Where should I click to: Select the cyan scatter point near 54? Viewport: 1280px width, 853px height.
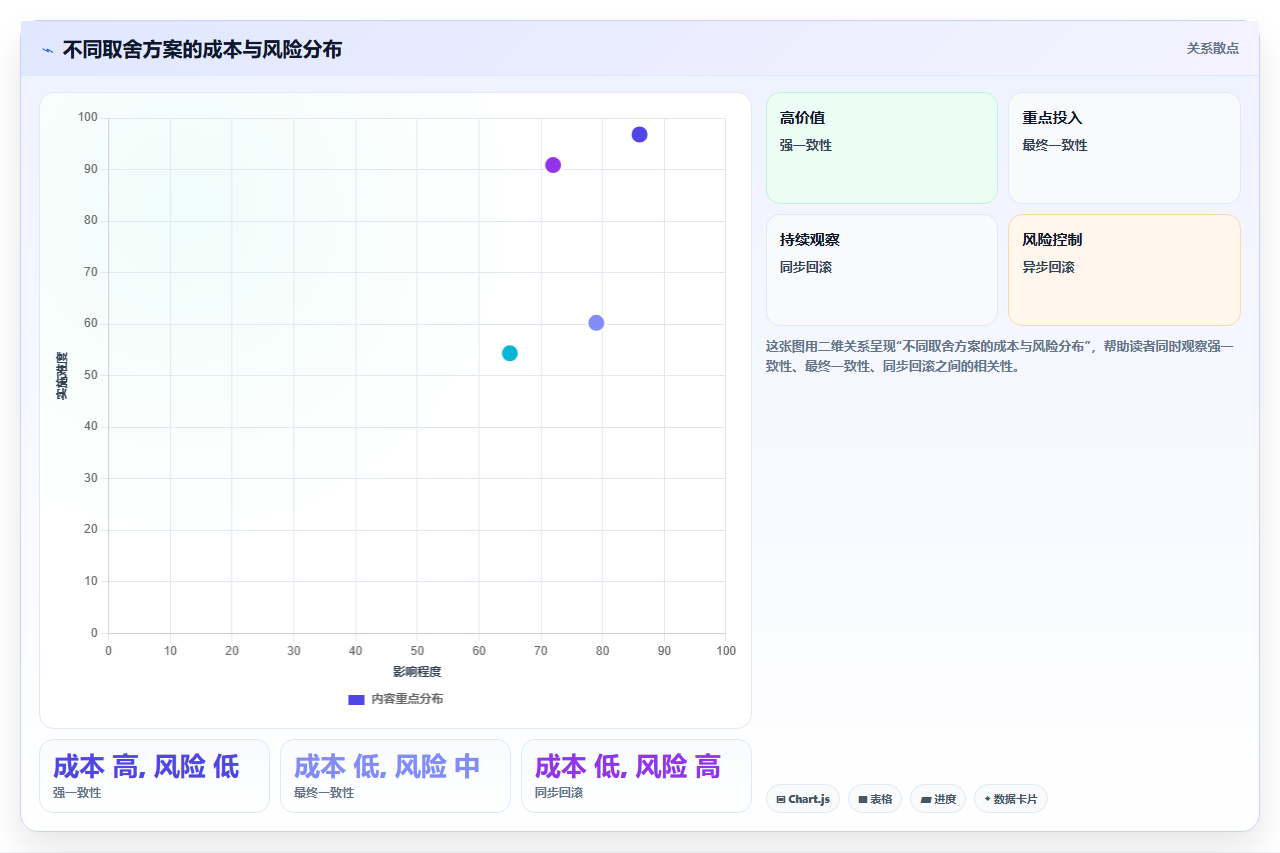tap(510, 353)
